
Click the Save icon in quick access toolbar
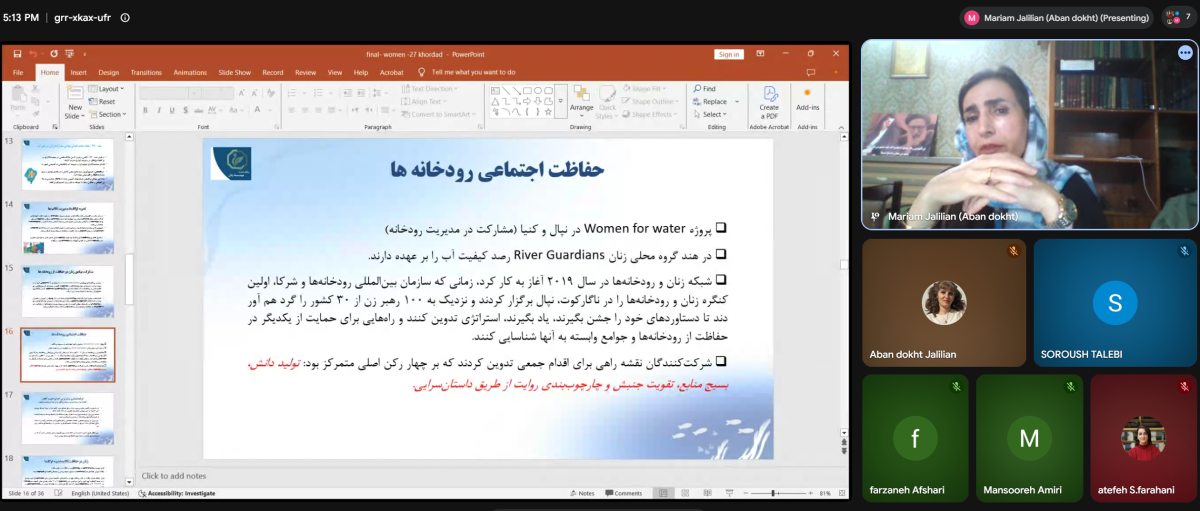click(x=15, y=54)
